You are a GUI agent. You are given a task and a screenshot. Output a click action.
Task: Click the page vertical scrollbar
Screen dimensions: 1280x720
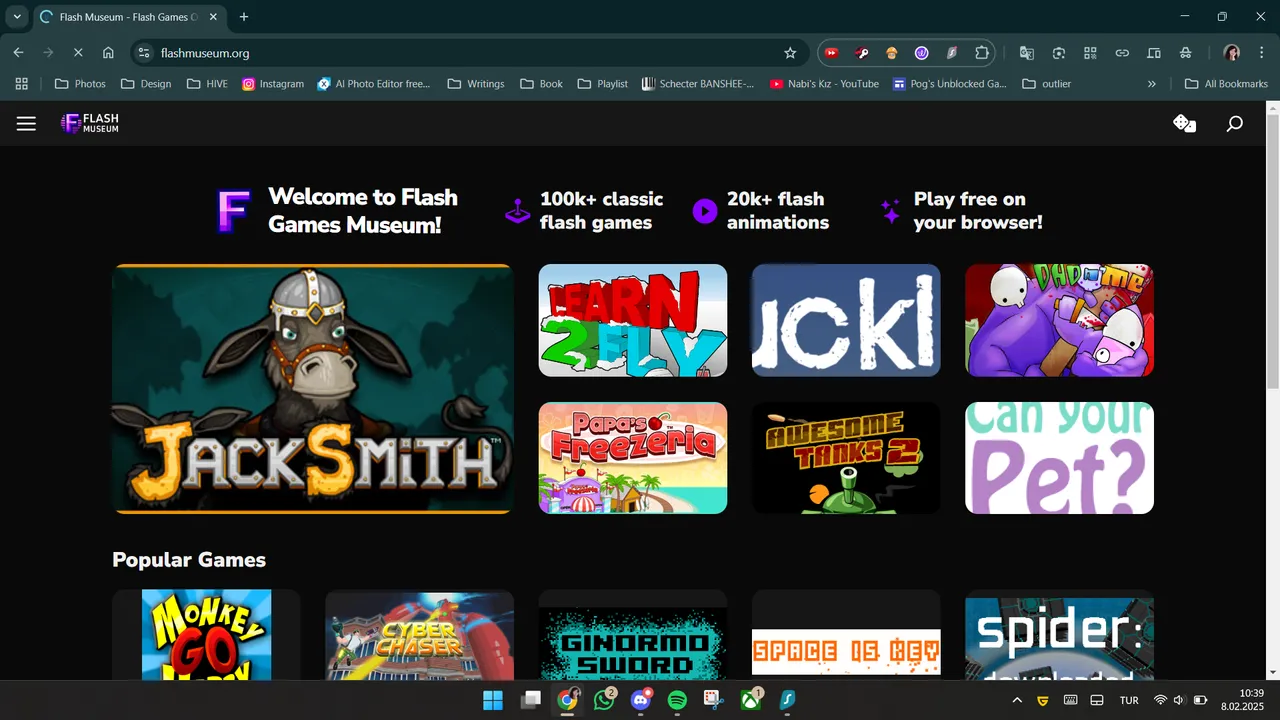pyautogui.click(x=1272, y=250)
